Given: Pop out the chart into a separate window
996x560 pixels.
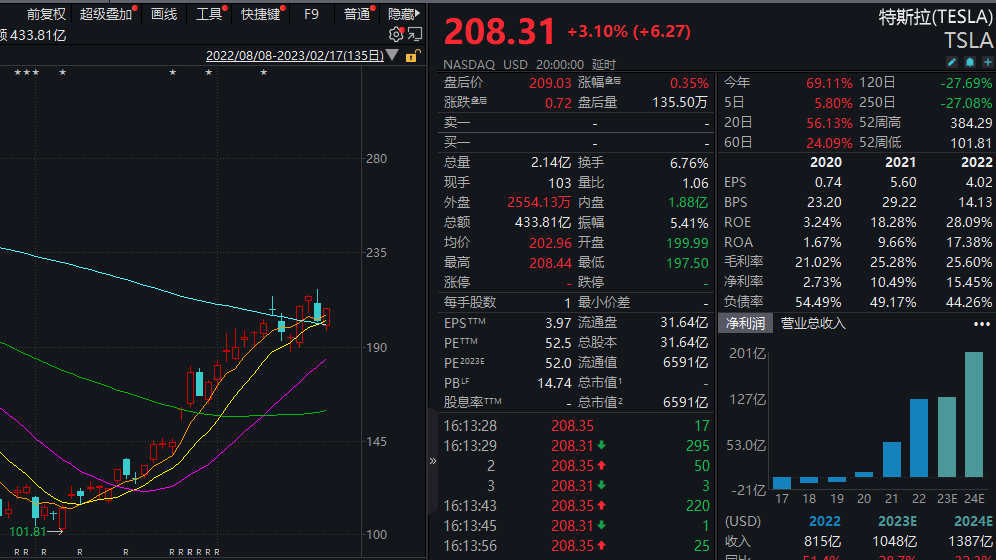Looking at the screenshot, I should tap(415, 34).
